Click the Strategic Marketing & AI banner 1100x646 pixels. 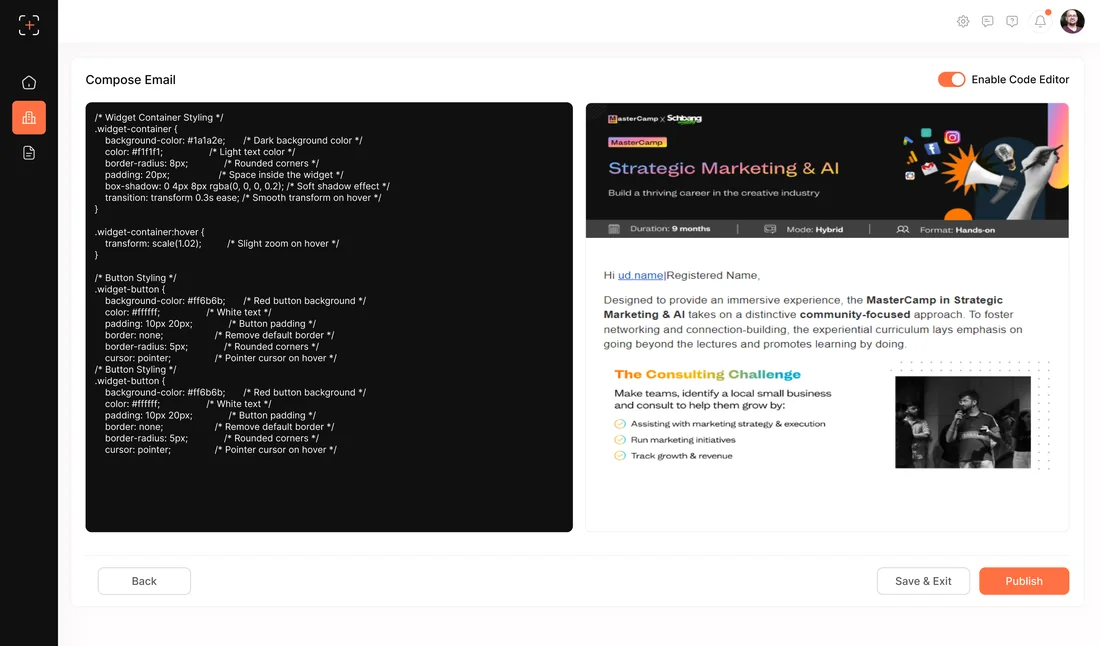point(827,170)
